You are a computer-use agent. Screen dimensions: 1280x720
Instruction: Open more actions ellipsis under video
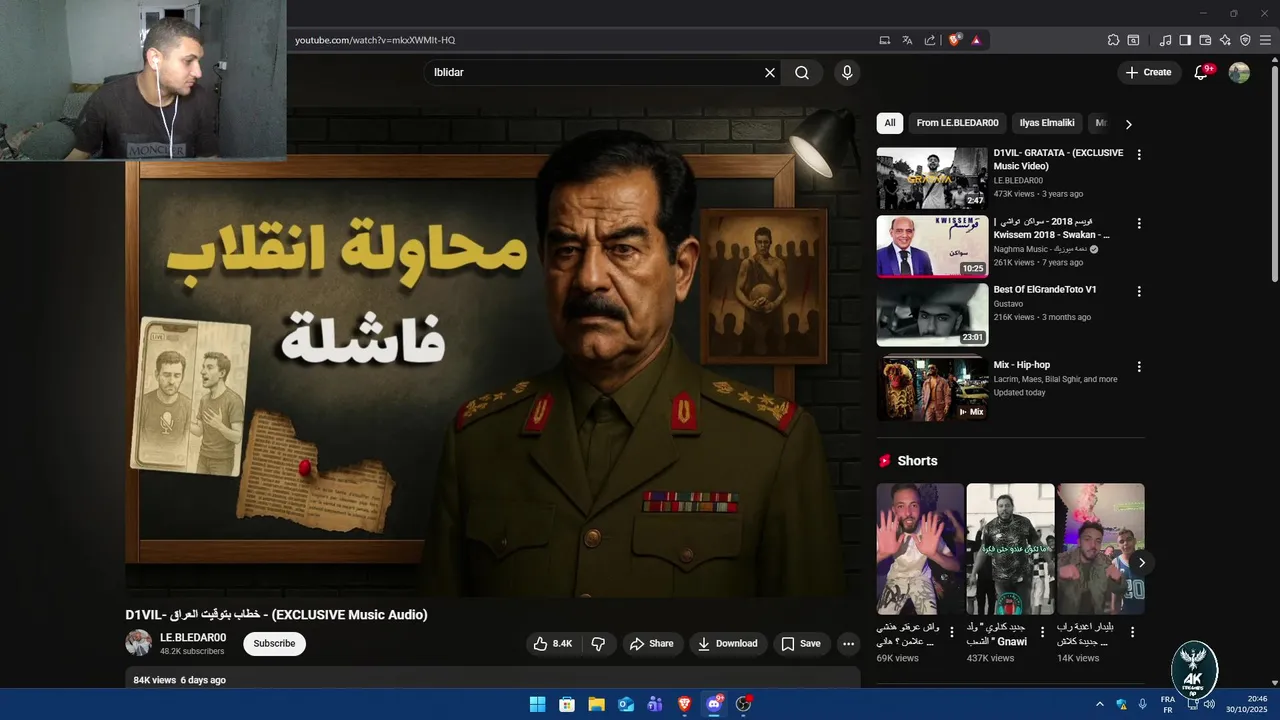[x=848, y=644]
